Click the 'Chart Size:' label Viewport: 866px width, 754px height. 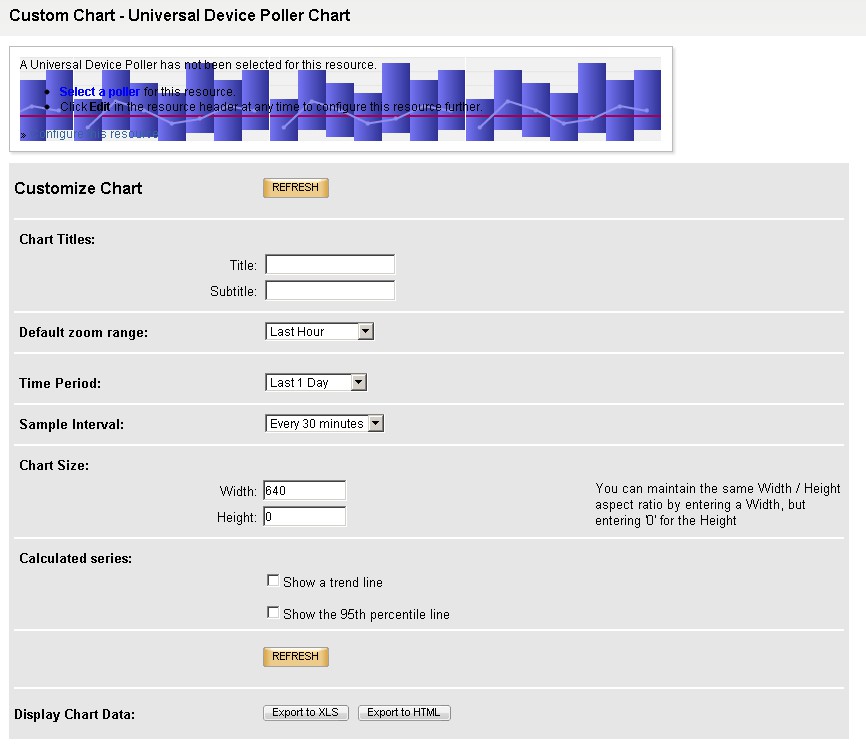coord(54,465)
